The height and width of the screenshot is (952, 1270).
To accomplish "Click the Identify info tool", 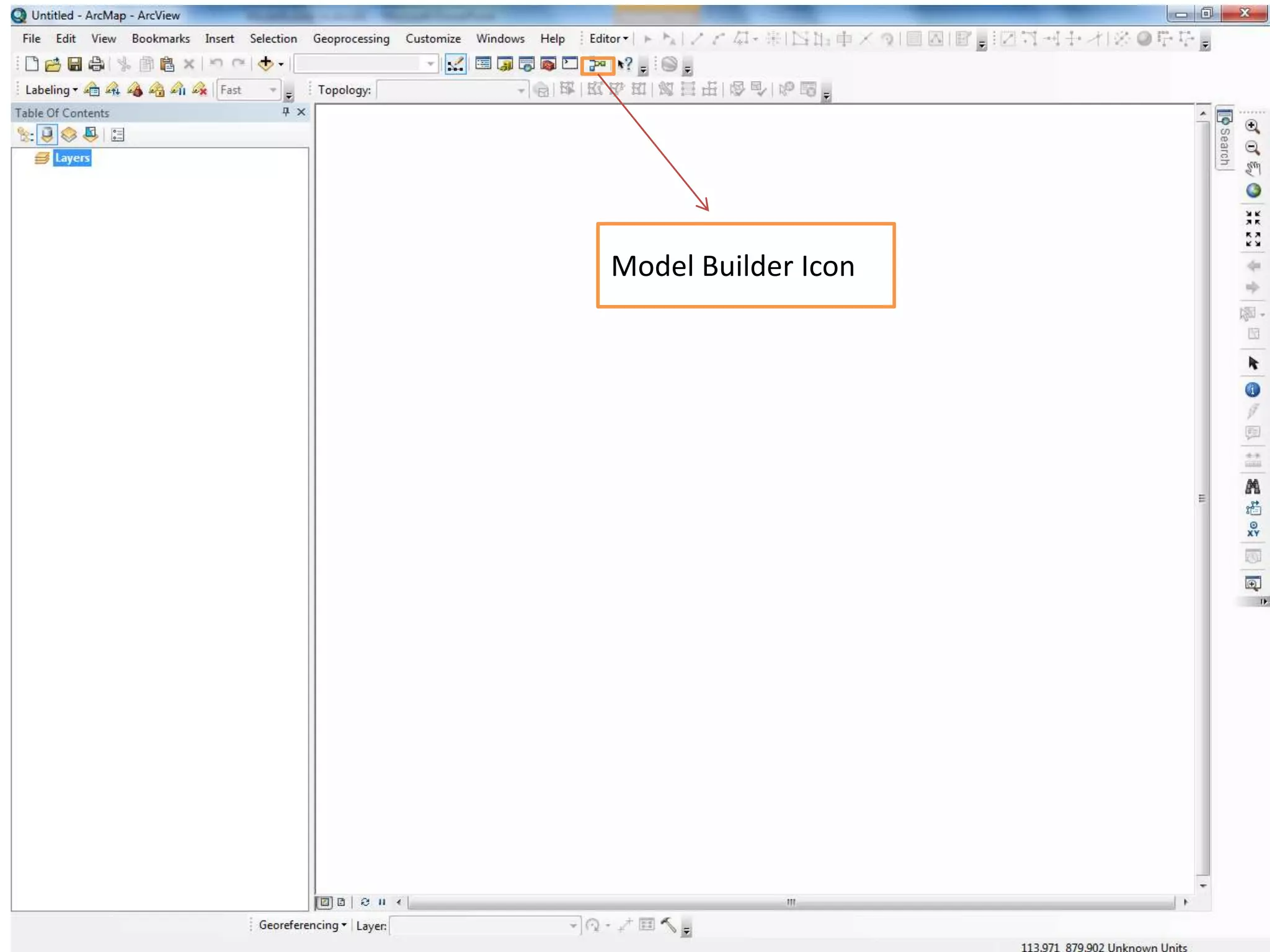I will [1252, 390].
